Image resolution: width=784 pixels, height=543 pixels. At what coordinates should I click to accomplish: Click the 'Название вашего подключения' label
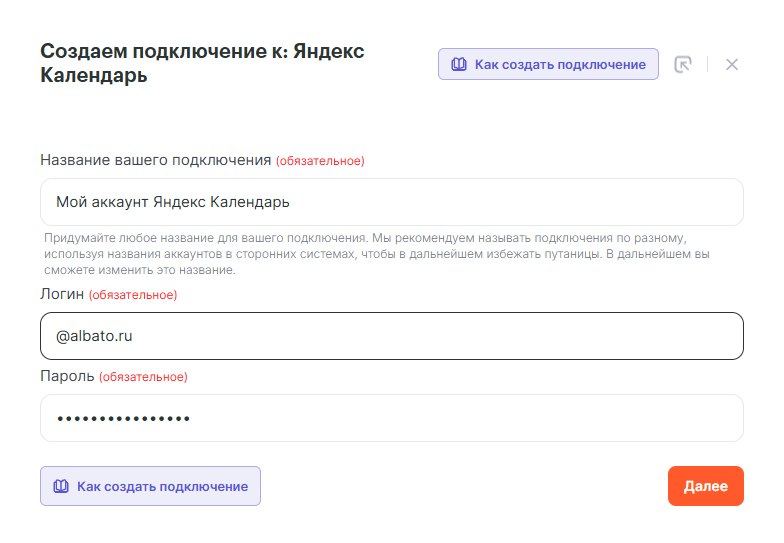(156, 160)
